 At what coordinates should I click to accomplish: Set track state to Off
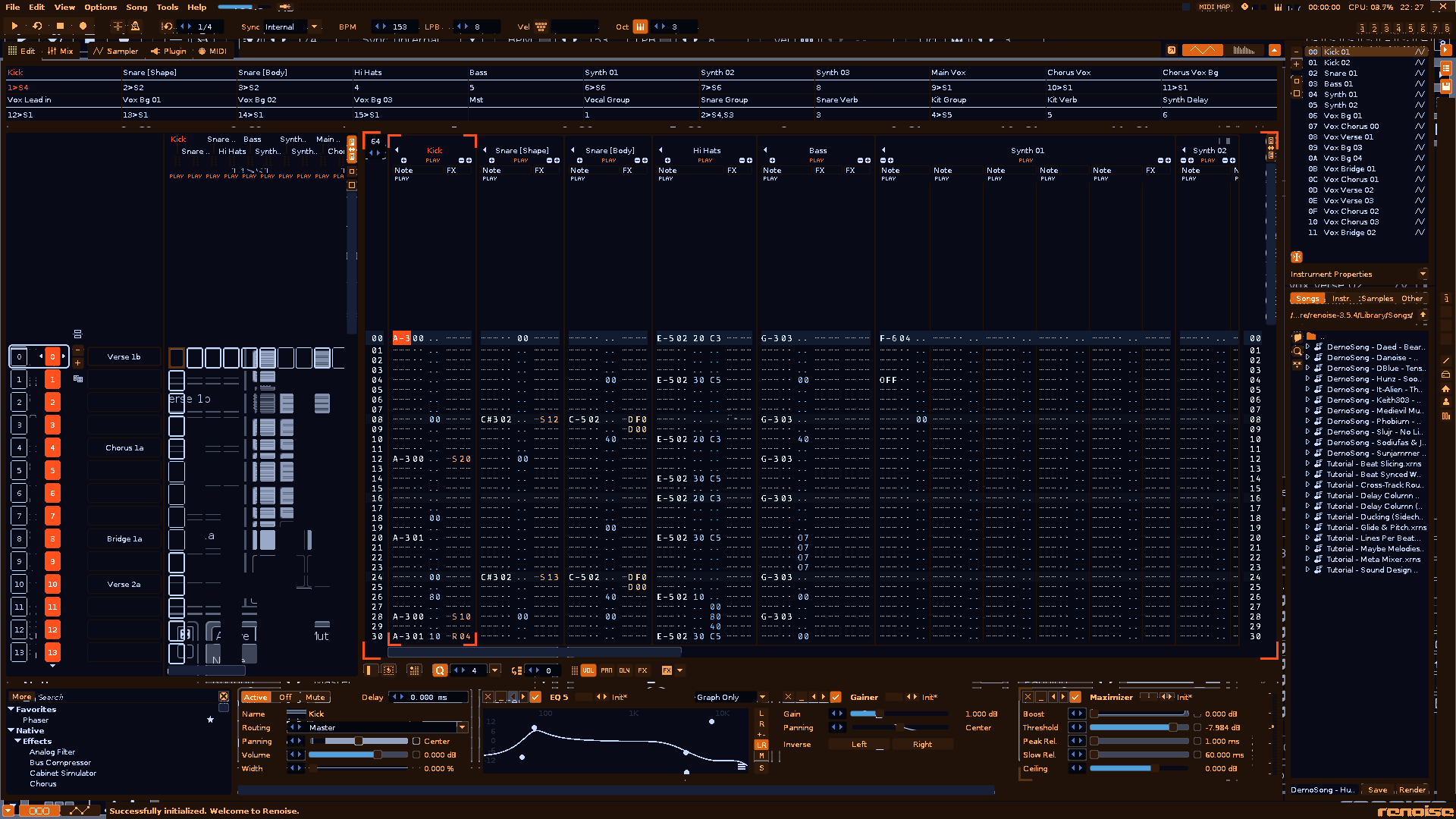point(285,697)
